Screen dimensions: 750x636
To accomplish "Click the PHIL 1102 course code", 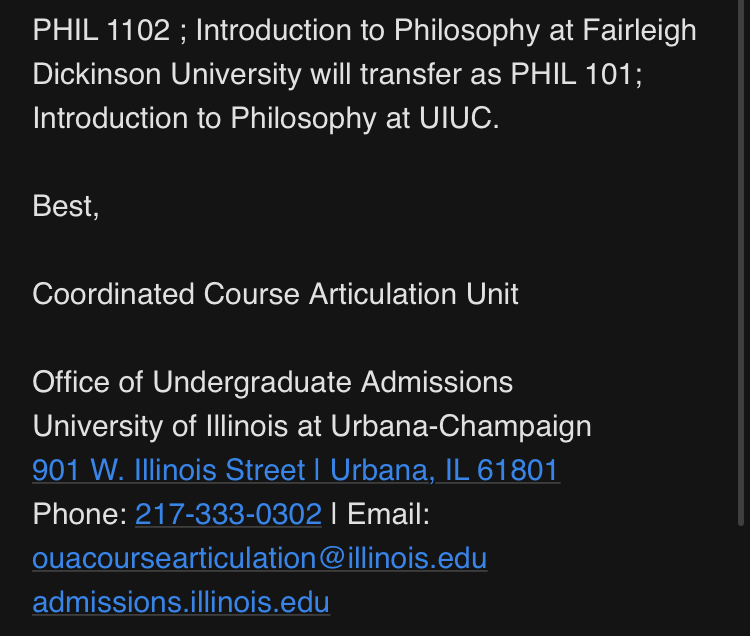I will click(x=101, y=30).
